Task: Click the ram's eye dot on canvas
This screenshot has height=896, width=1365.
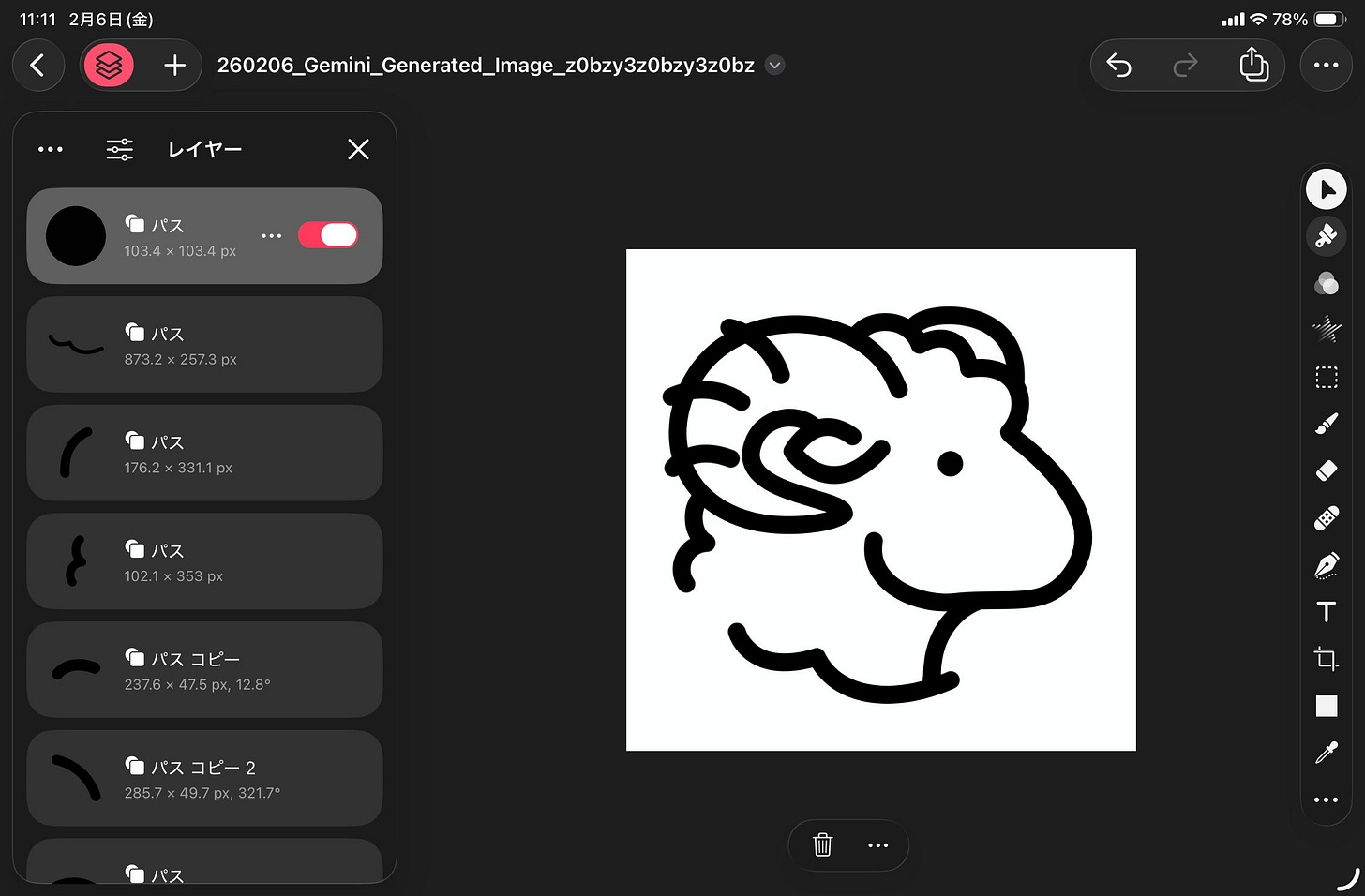Action: [x=951, y=463]
